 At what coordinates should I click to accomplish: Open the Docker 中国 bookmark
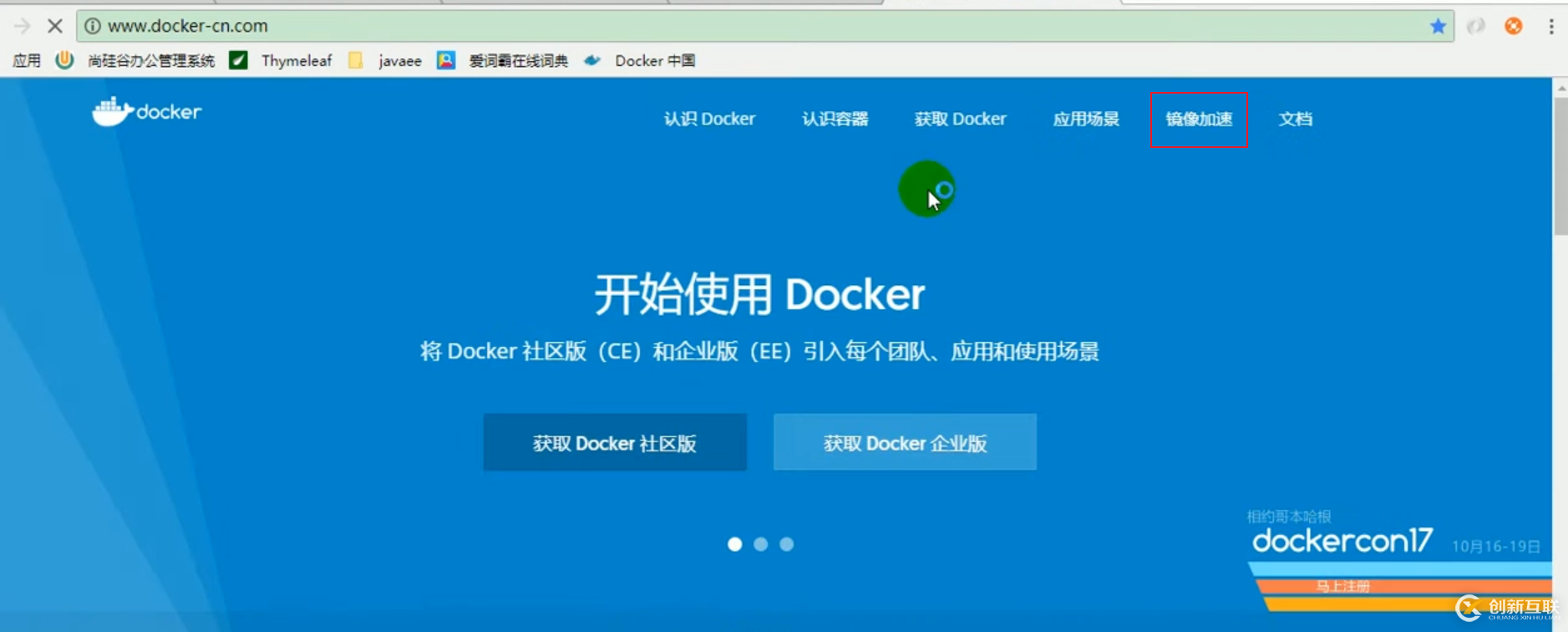tap(654, 60)
